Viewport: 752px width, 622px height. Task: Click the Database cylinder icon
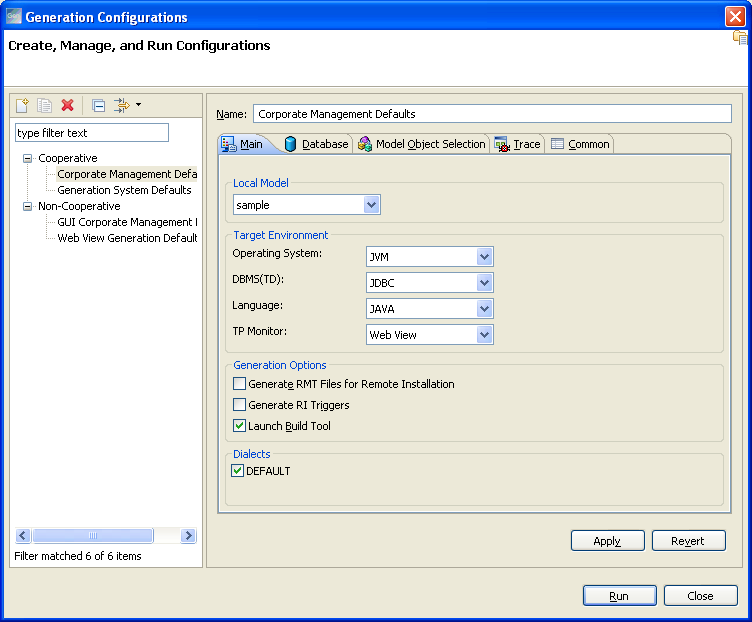[x=290, y=144]
